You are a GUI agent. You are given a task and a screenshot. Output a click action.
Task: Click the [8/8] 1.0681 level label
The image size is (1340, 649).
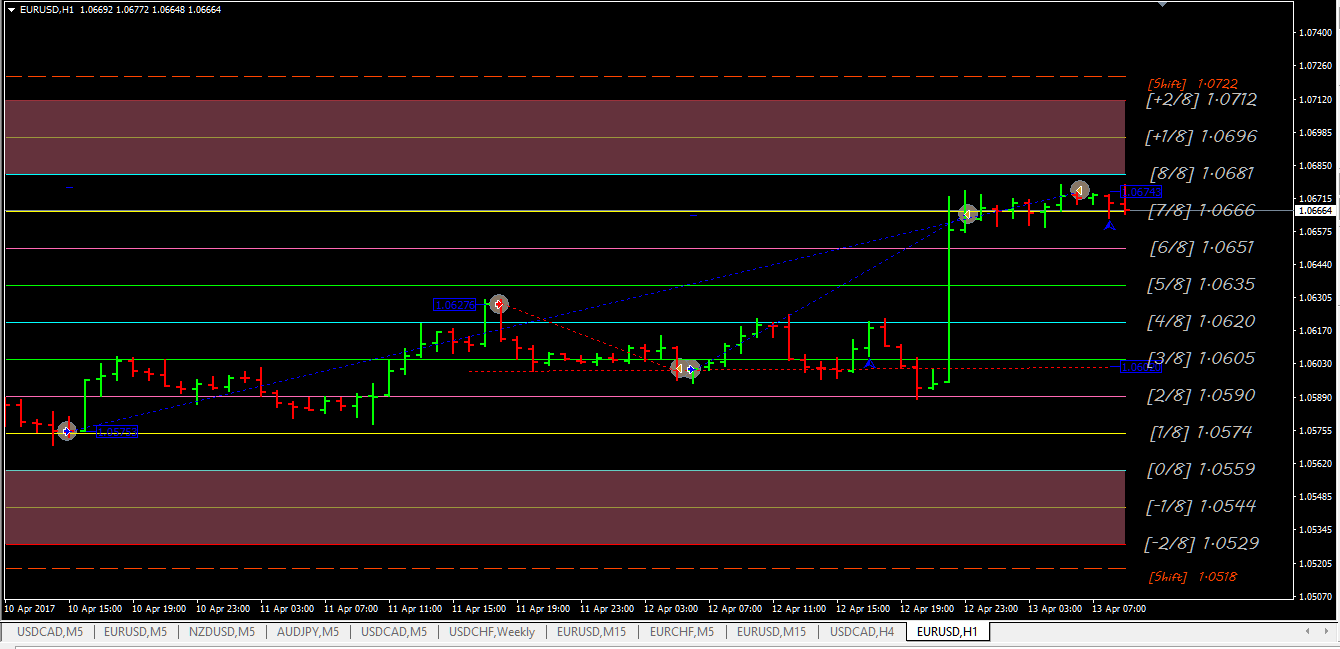(1202, 173)
